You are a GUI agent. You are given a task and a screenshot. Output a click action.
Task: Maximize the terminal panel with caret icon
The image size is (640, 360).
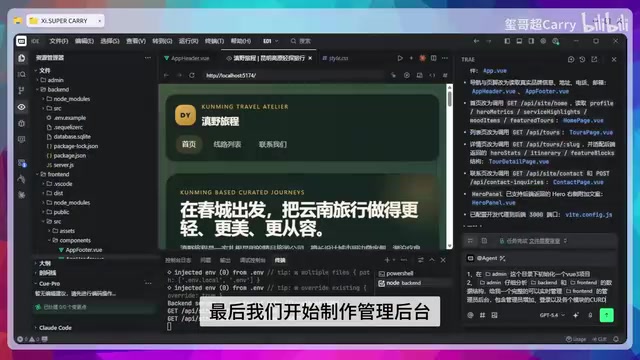pyautogui.click(x=432, y=260)
